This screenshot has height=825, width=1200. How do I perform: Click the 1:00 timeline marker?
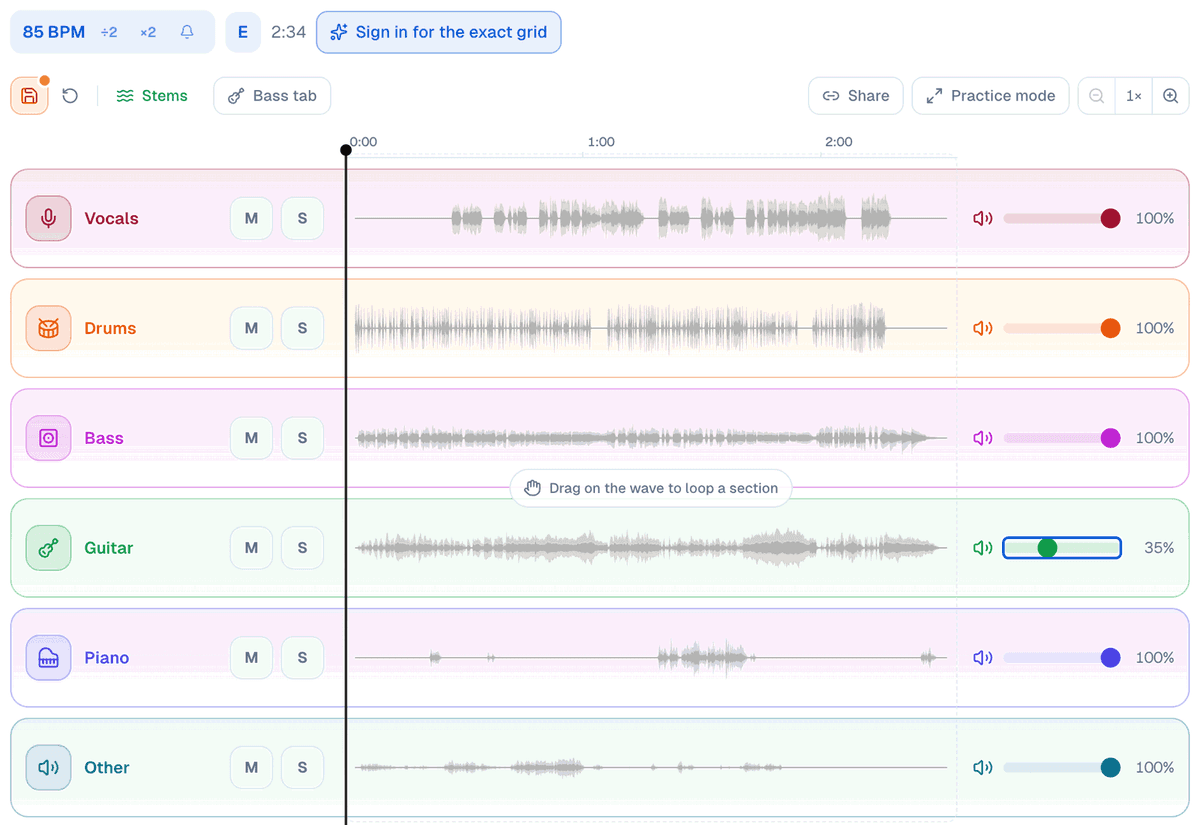point(601,142)
